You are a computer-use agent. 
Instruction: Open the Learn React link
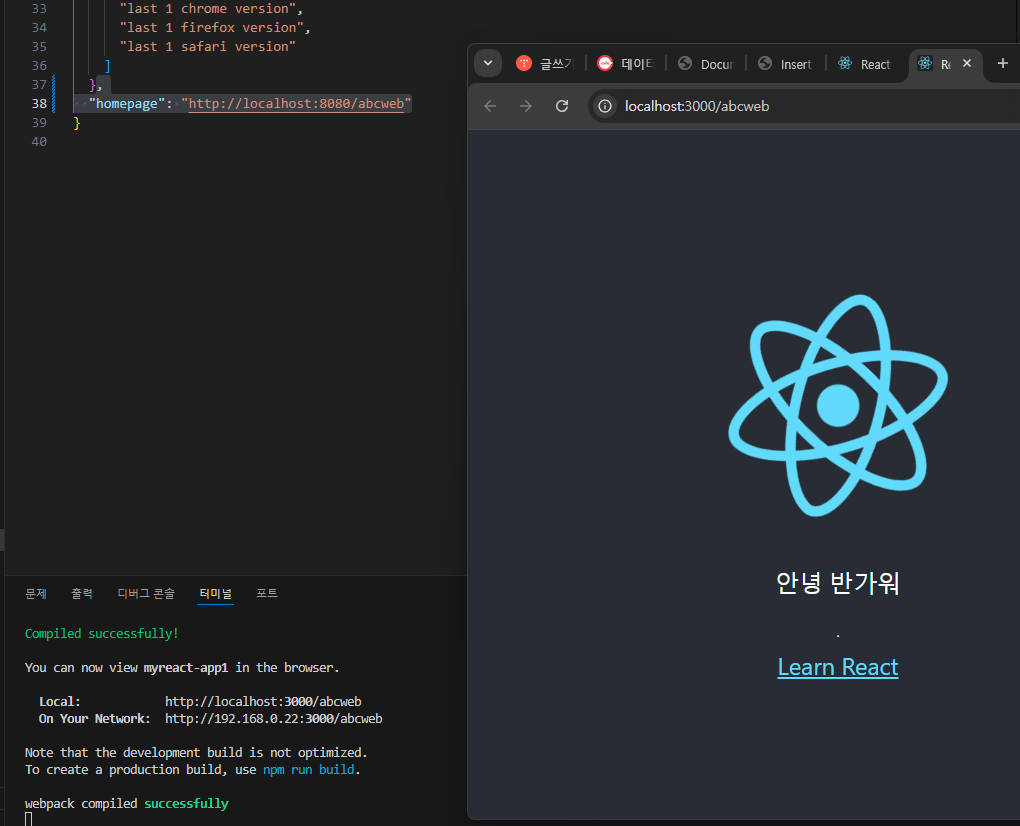click(838, 667)
